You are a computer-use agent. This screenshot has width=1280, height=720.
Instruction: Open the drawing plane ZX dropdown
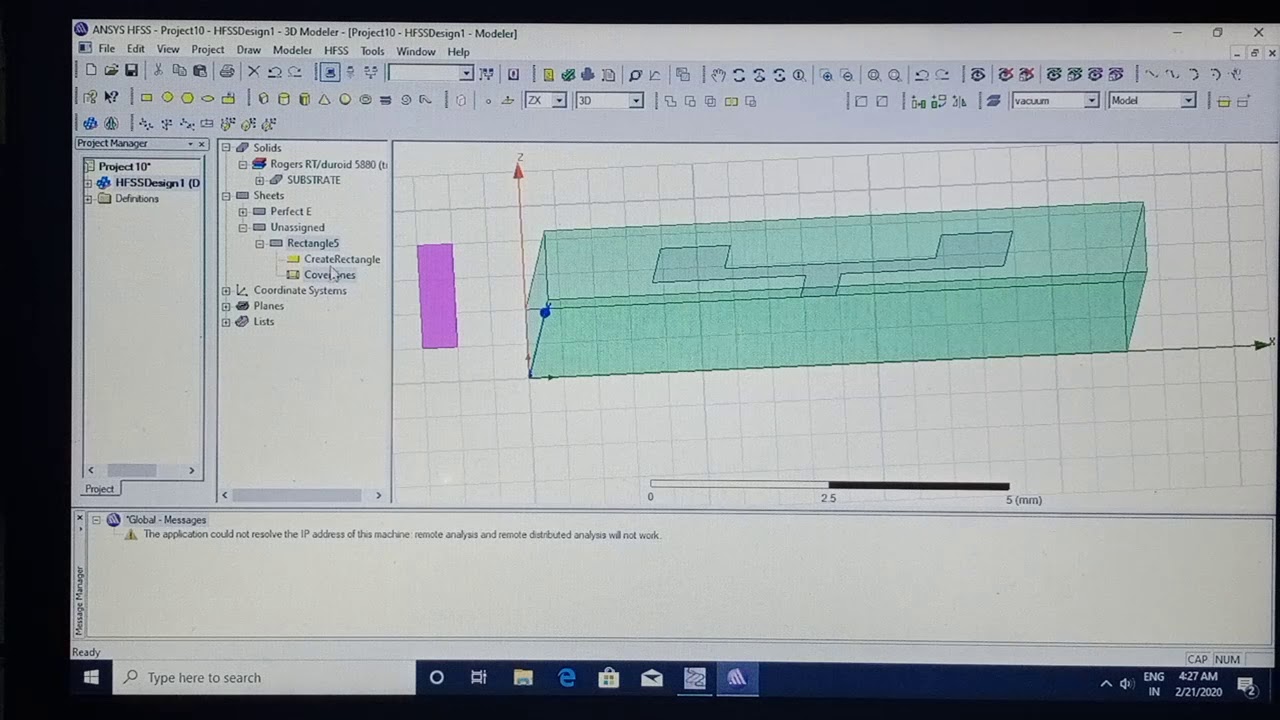coord(559,100)
